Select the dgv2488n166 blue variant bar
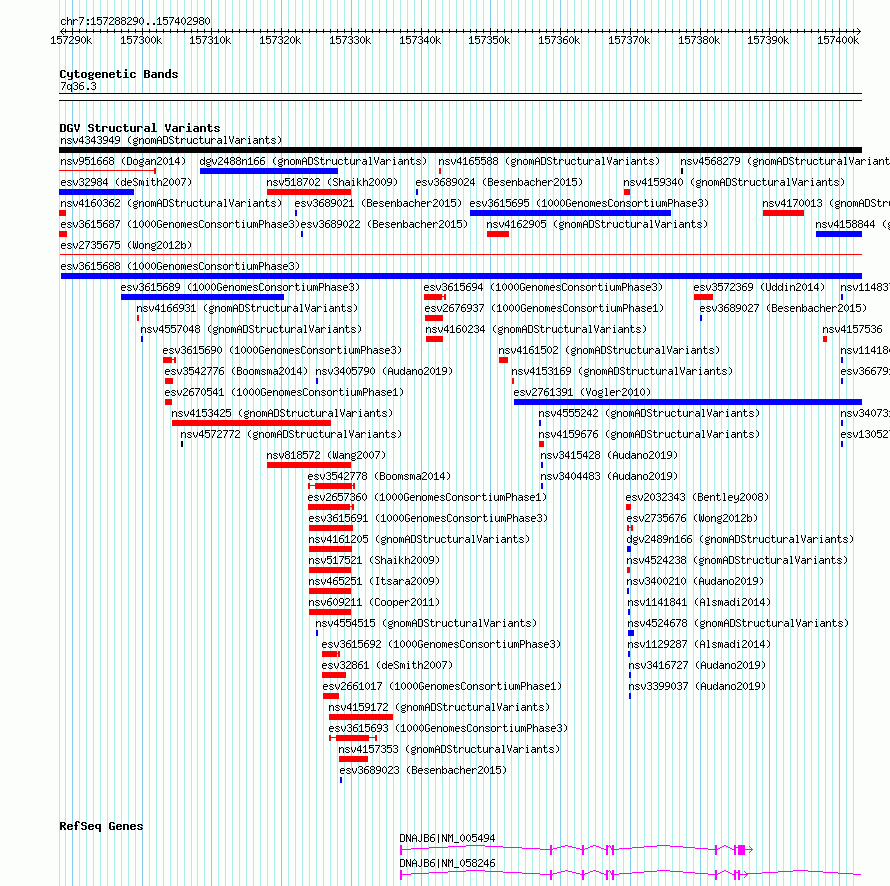 click(269, 171)
